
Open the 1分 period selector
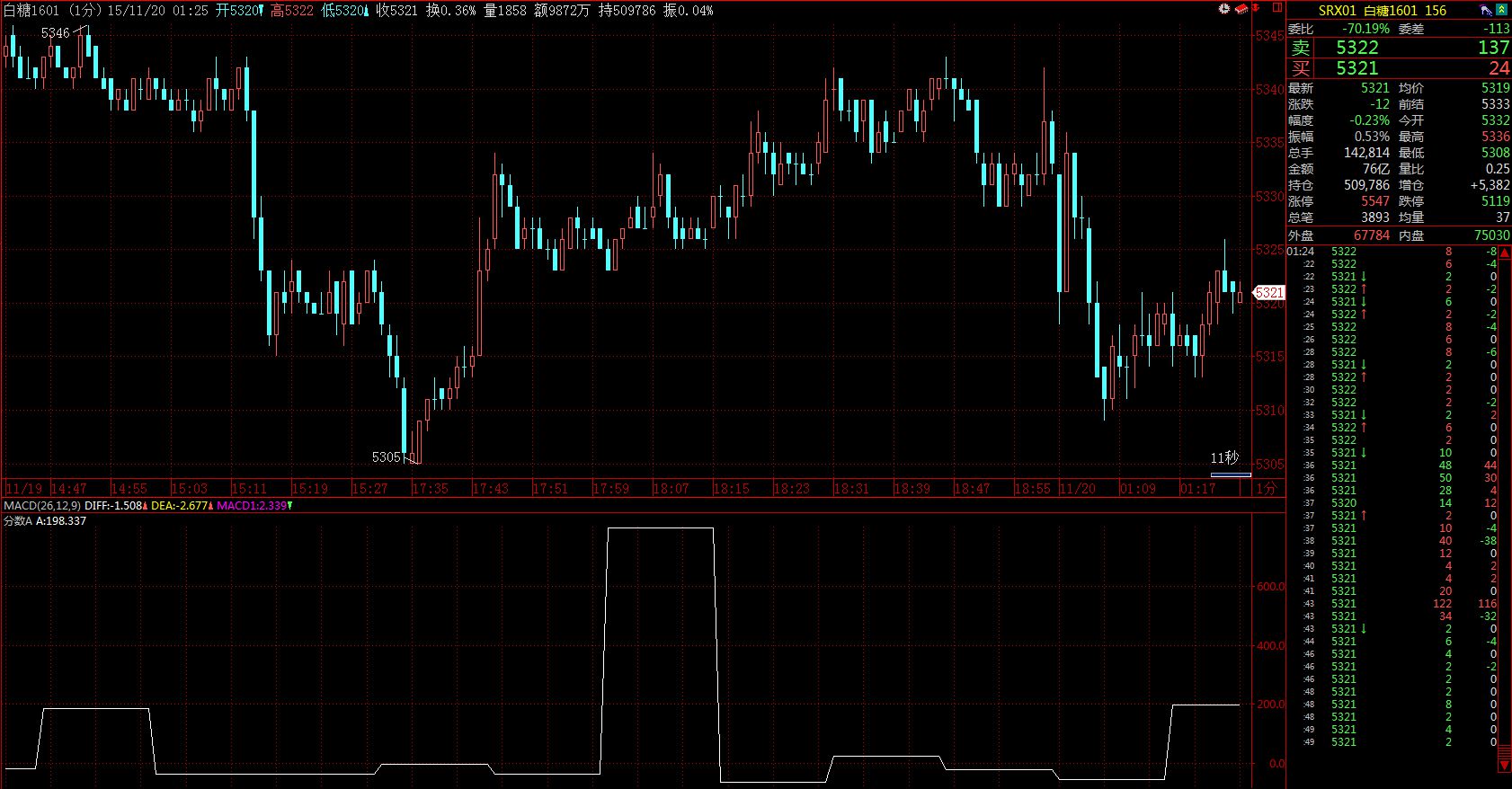point(1265,489)
